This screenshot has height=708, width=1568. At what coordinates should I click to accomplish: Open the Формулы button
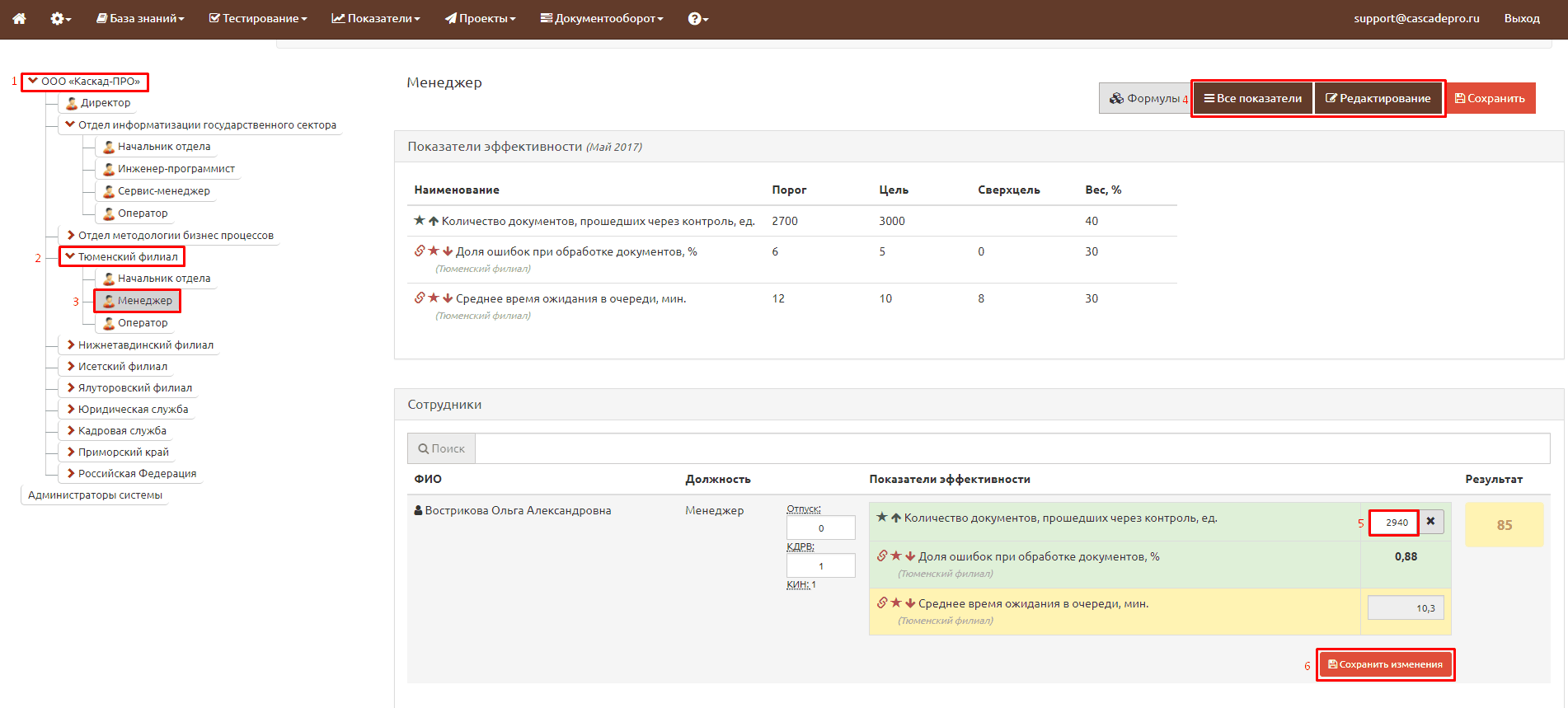tap(1145, 98)
